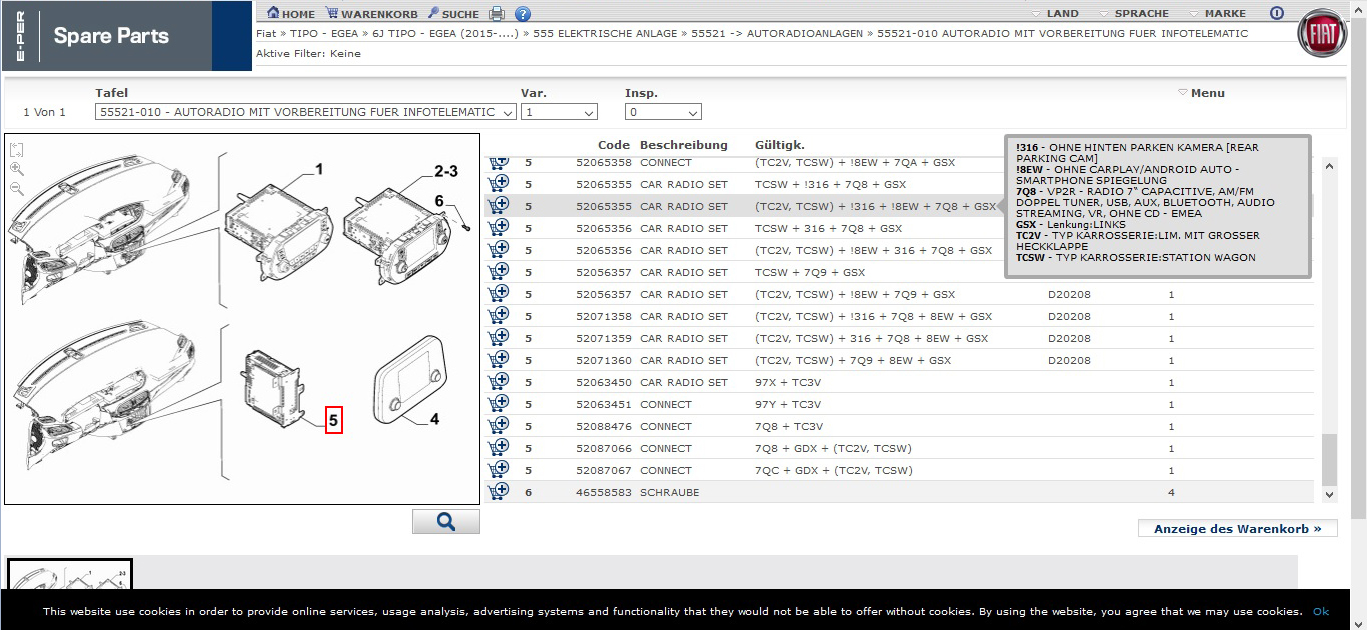Click the blue info circle icon near MARKE

pos(1276,13)
